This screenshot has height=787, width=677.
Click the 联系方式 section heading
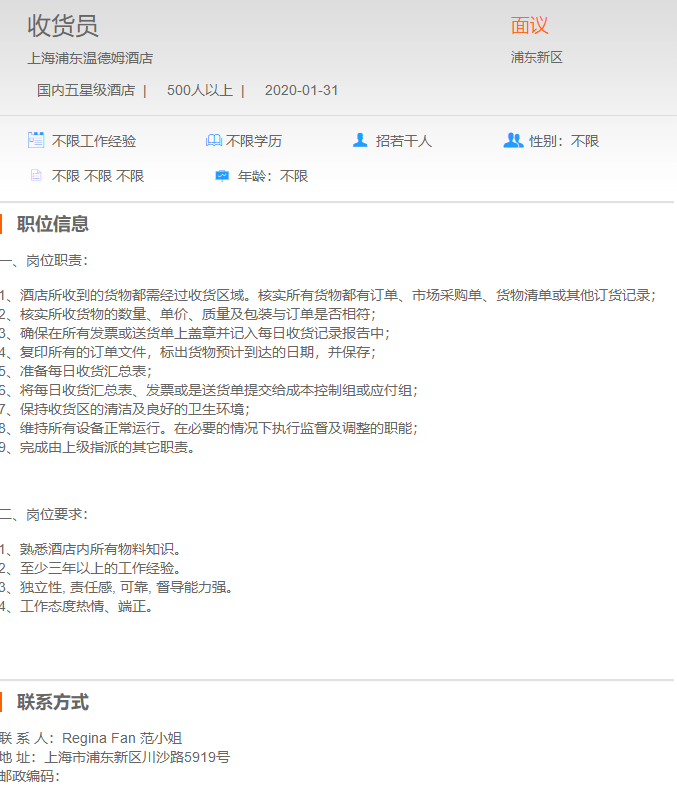[x=53, y=702]
